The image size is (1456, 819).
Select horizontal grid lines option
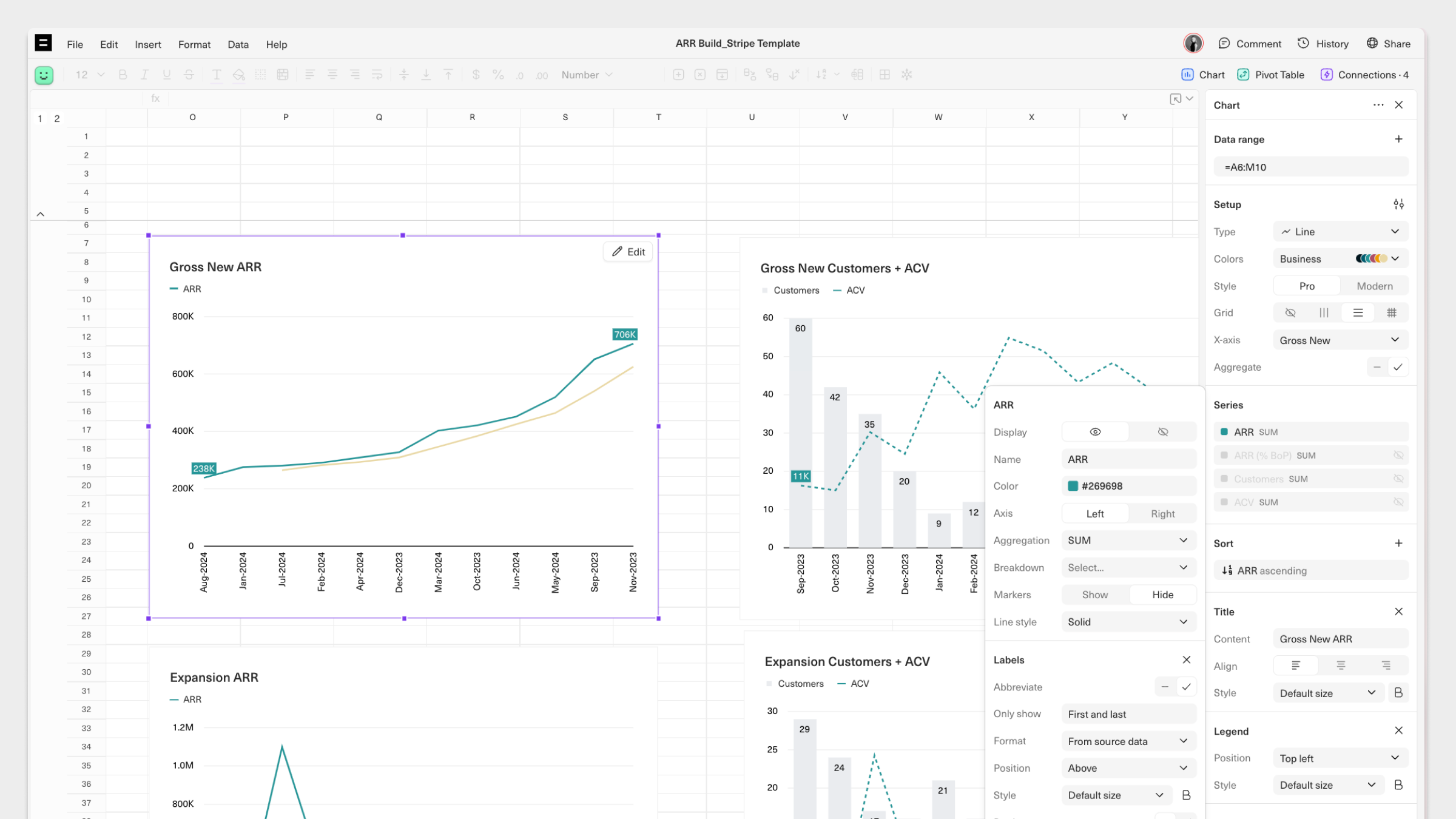(x=1358, y=313)
